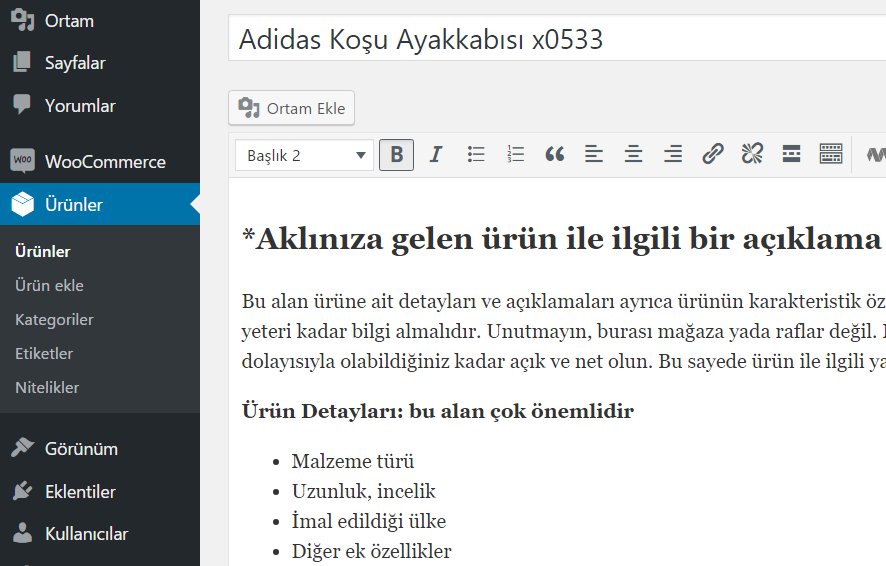Screen dimensions: 886x566
Task: Toggle the toolbar keyboard icon
Action: click(830, 155)
